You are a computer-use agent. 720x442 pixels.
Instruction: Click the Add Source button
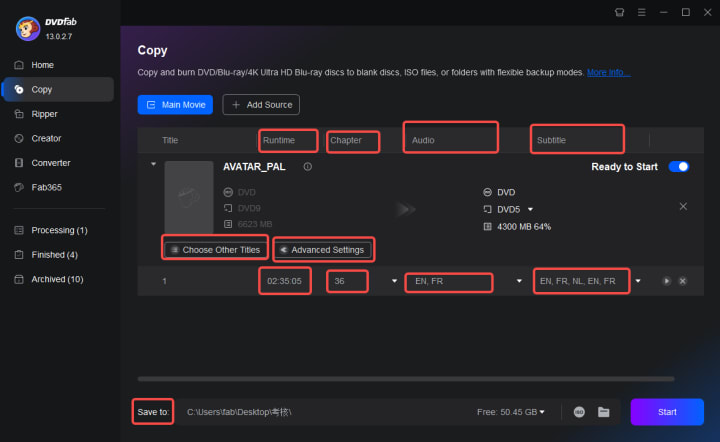coord(261,105)
